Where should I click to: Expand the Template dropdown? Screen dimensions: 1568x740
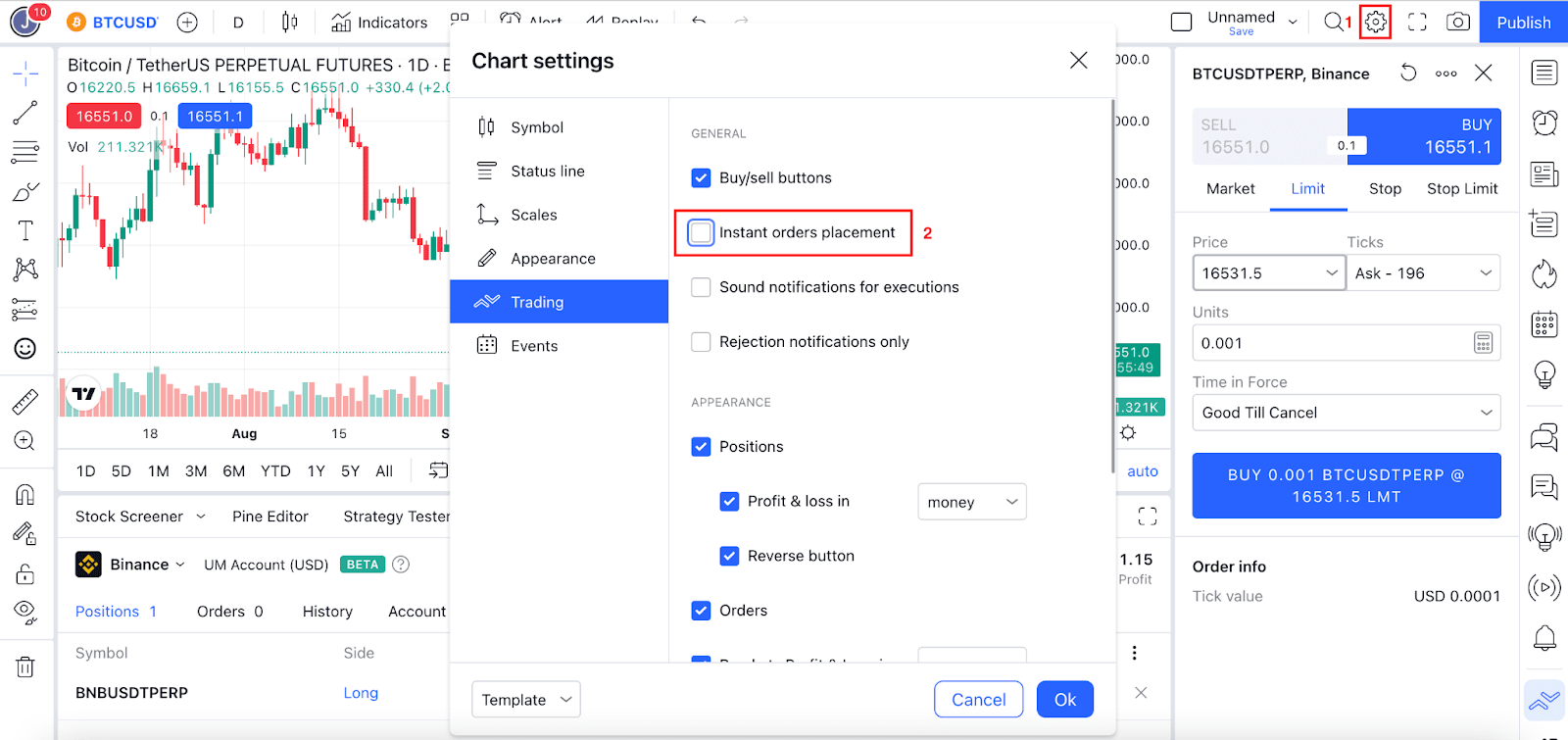coord(525,700)
